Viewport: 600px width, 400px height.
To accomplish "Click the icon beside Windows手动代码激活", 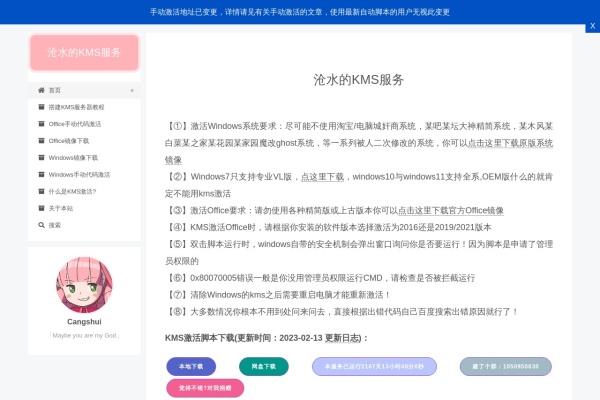I will click(40, 175).
